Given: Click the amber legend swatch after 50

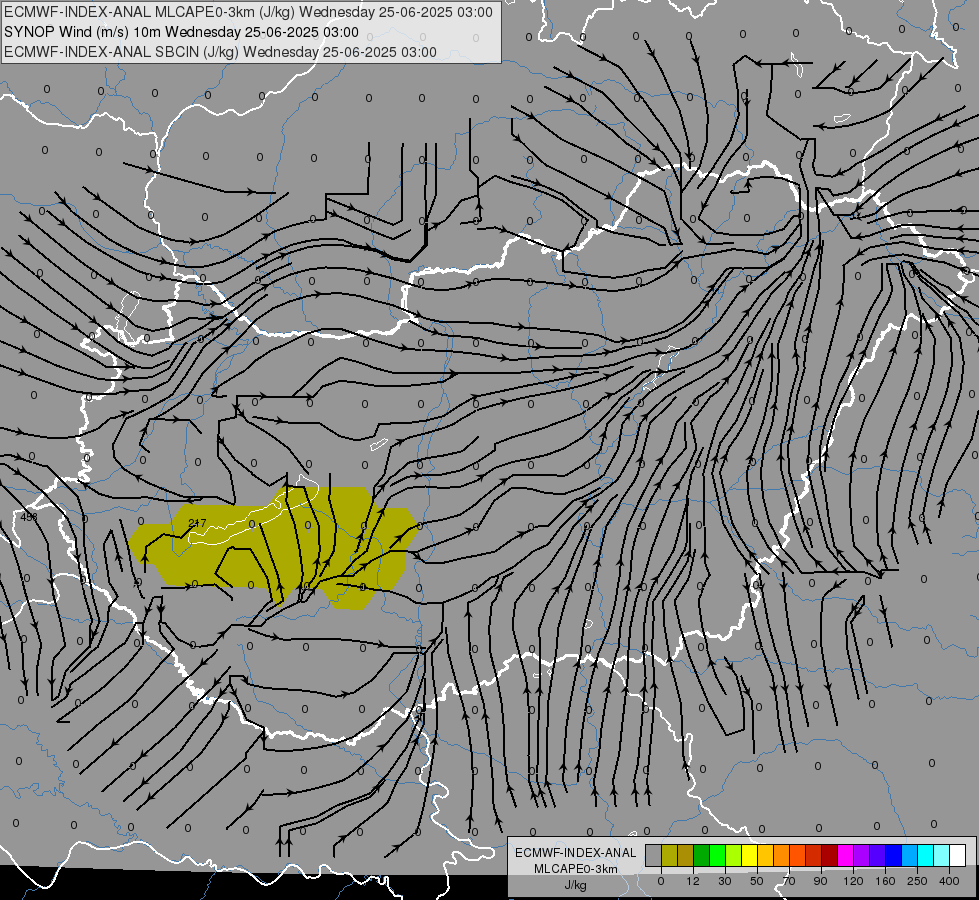Looking at the screenshot, I should pos(765,855).
